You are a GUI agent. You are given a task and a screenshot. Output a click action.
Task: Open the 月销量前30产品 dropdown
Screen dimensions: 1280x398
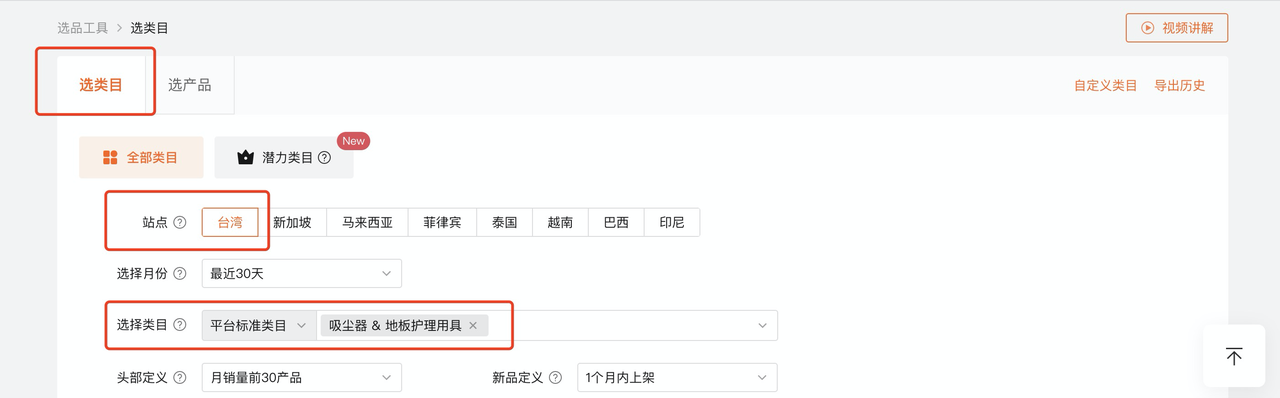(x=301, y=378)
